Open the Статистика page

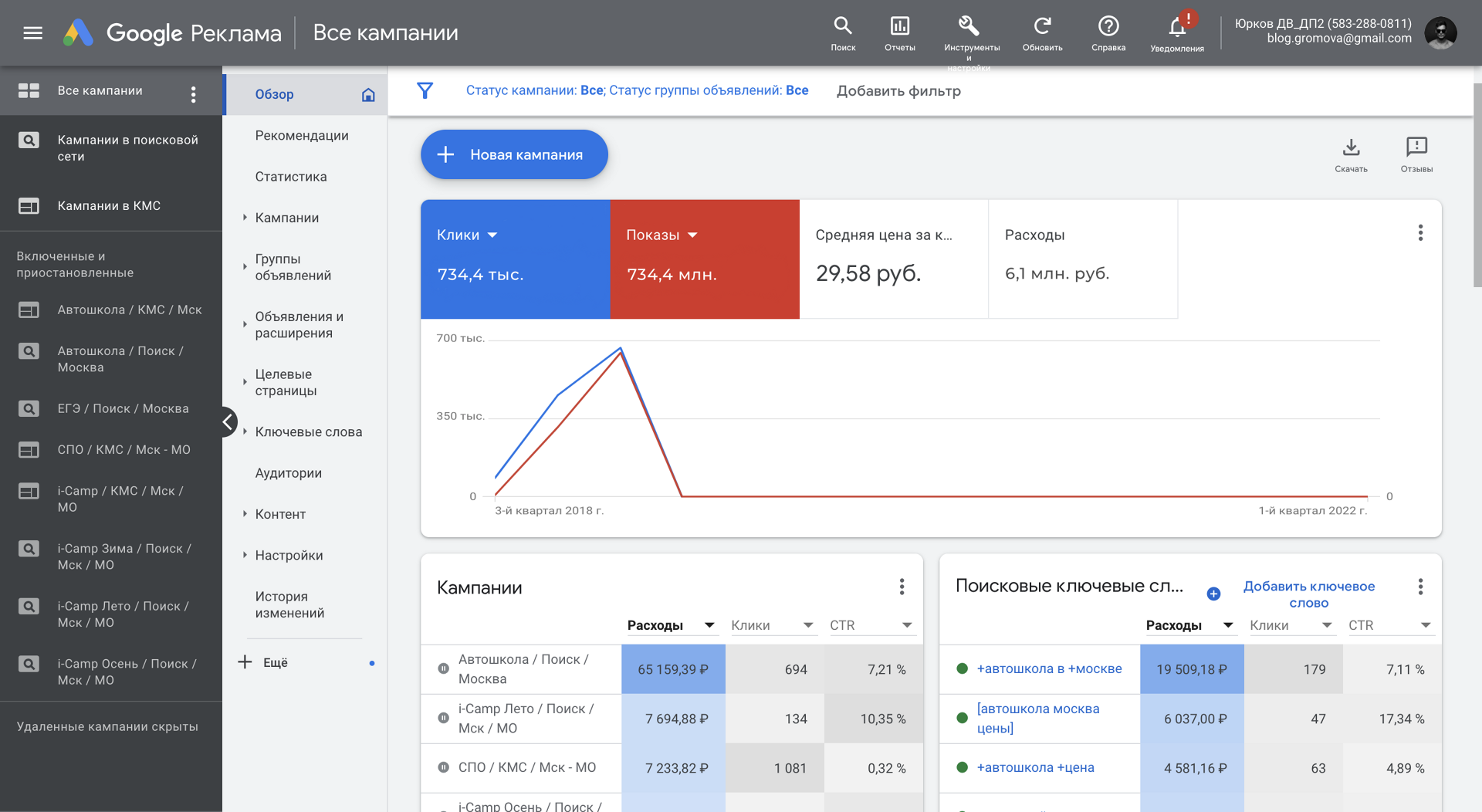coord(291,177)
